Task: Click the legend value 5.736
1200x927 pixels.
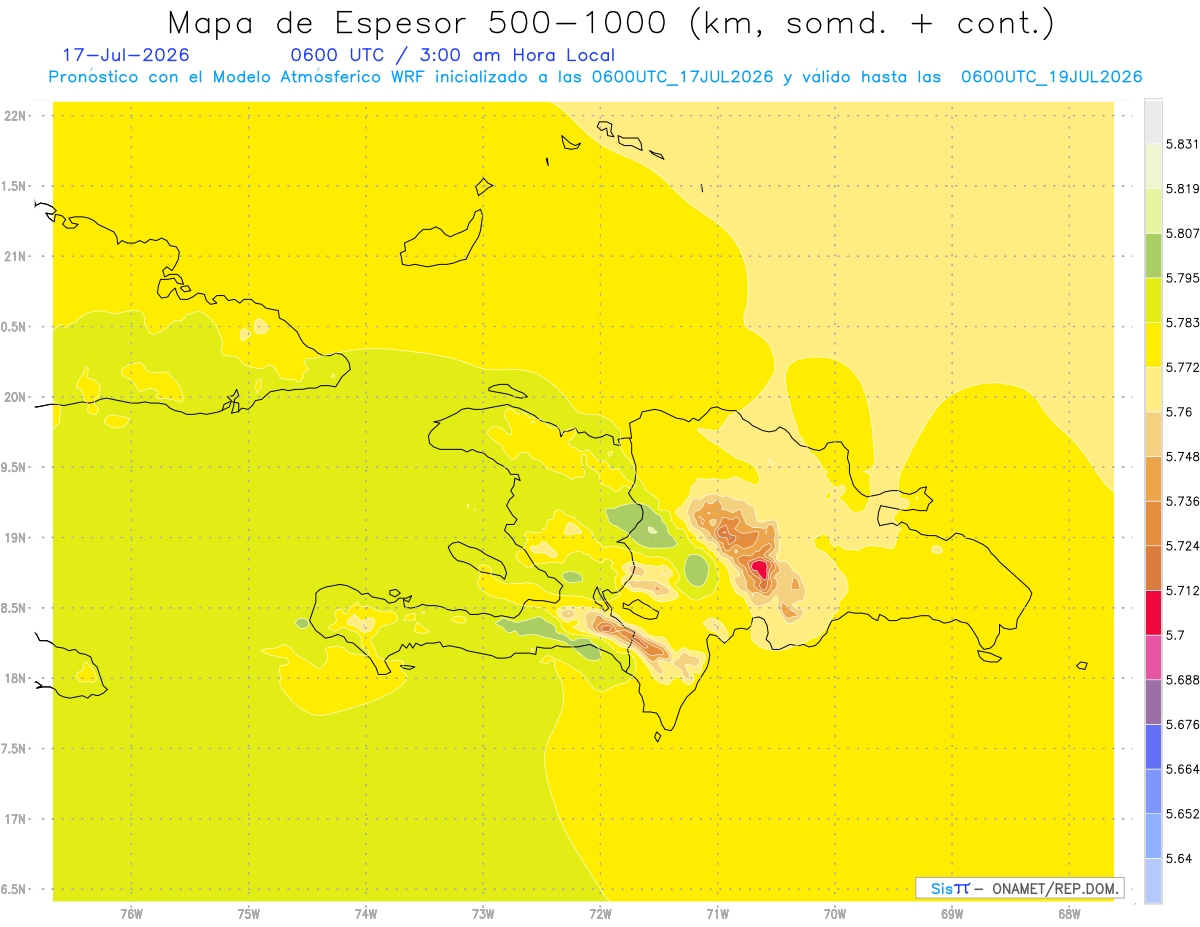Action: click(x=1184, y=501)
